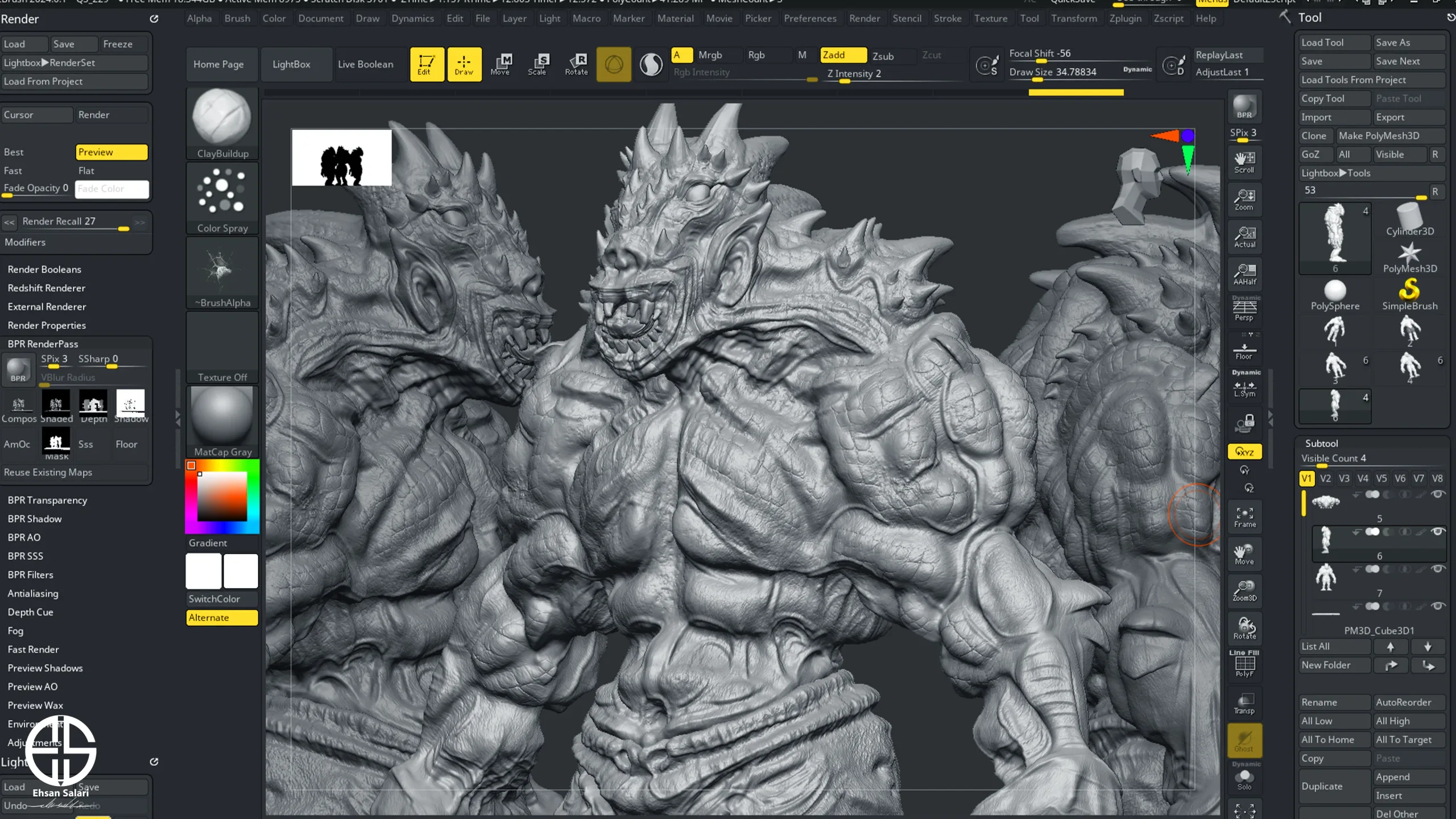The image size is (1456, 819).
Task: Click the silhouette thumbnail preview
Action: point(341,158)
